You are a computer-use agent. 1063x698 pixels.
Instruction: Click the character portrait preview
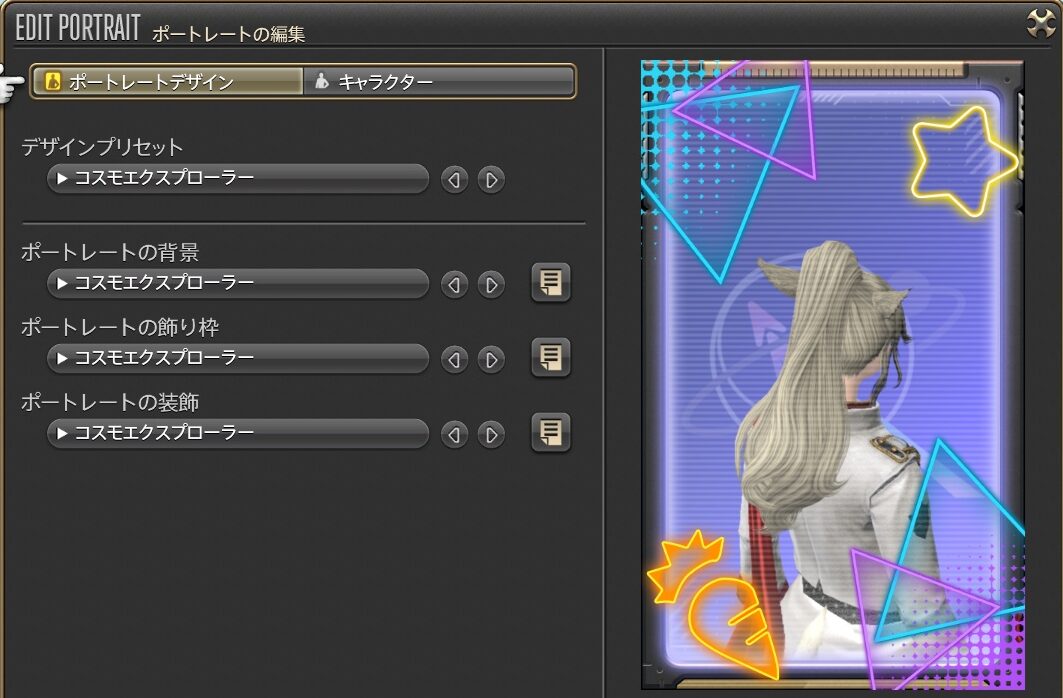pos(833,374)
